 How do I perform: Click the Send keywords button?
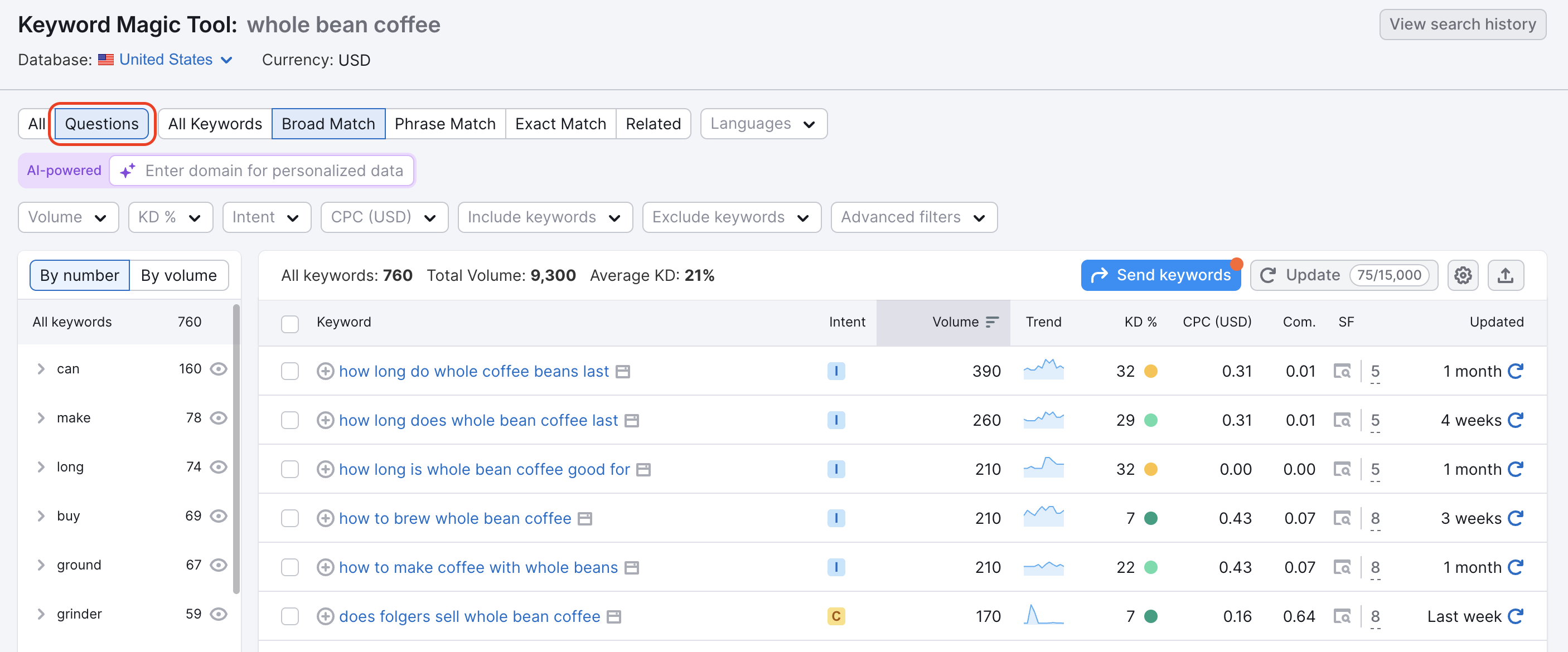click(x=1161, y=275)
